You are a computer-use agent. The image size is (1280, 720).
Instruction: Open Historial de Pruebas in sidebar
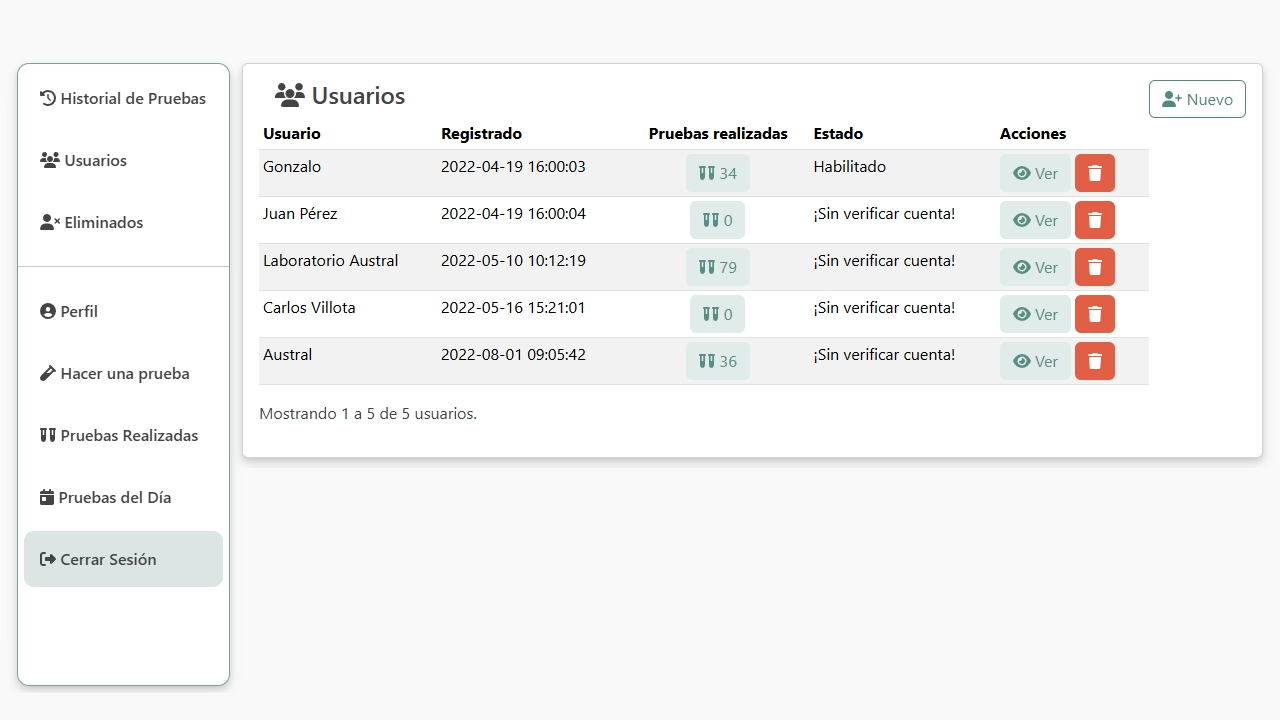[x=123, y=98]
